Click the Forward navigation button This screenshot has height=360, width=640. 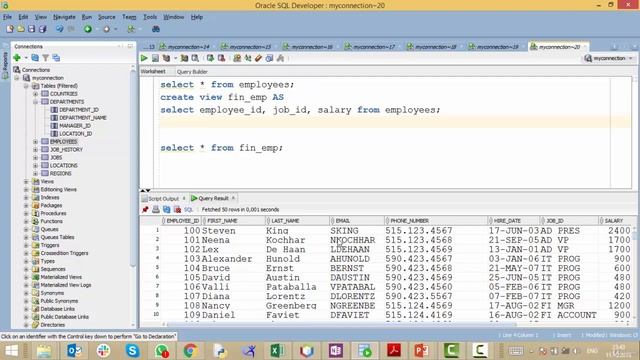(107, 29)
